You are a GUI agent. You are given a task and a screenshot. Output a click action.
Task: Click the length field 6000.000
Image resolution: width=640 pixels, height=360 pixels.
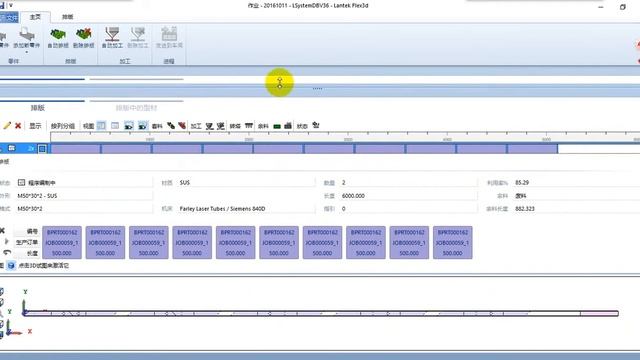(408, 196)
